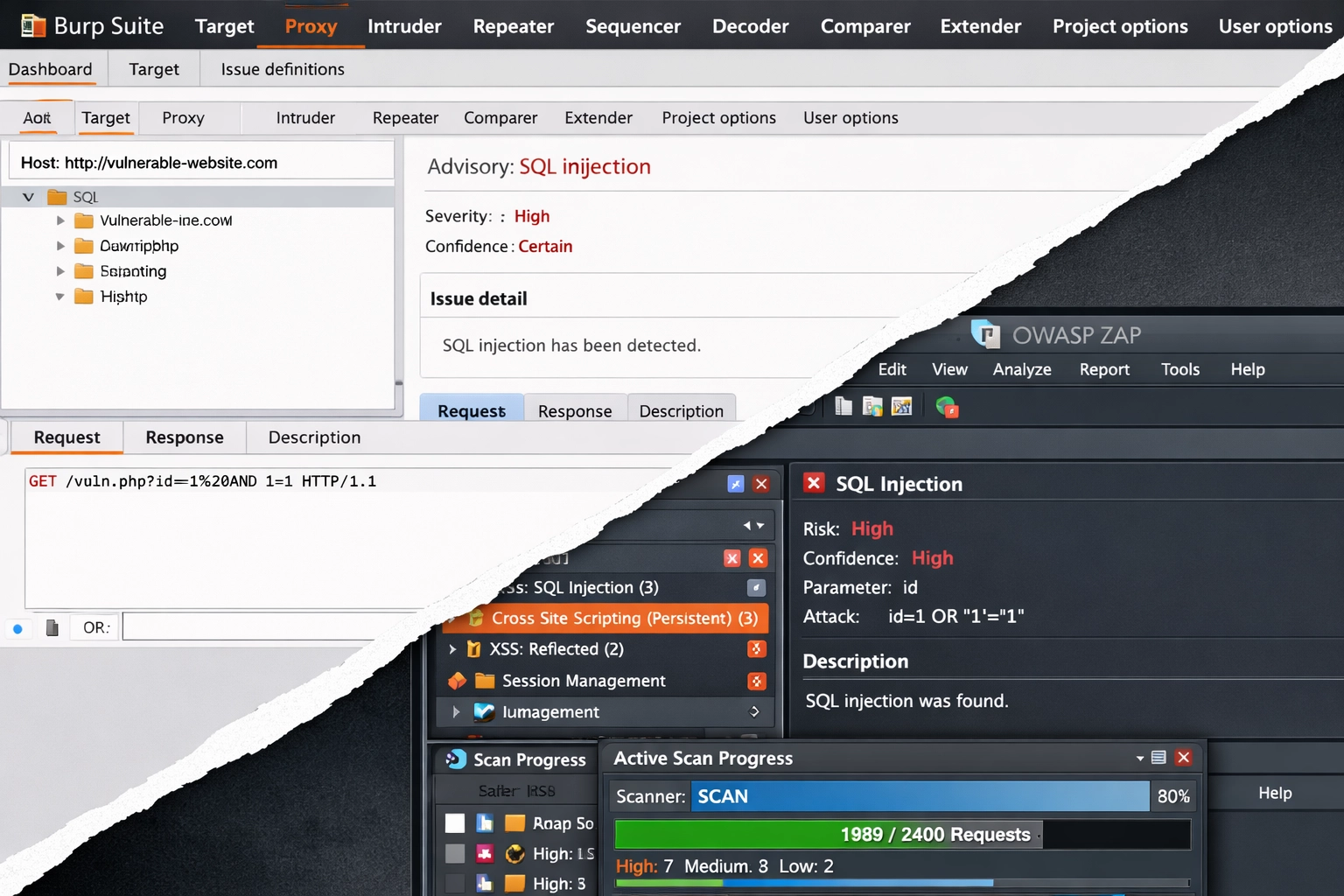The height and width of the screenshot is (896, 1344).
Task: Click the orange badge icon on XSS: Reflected row
Action: tap(756, 648)
